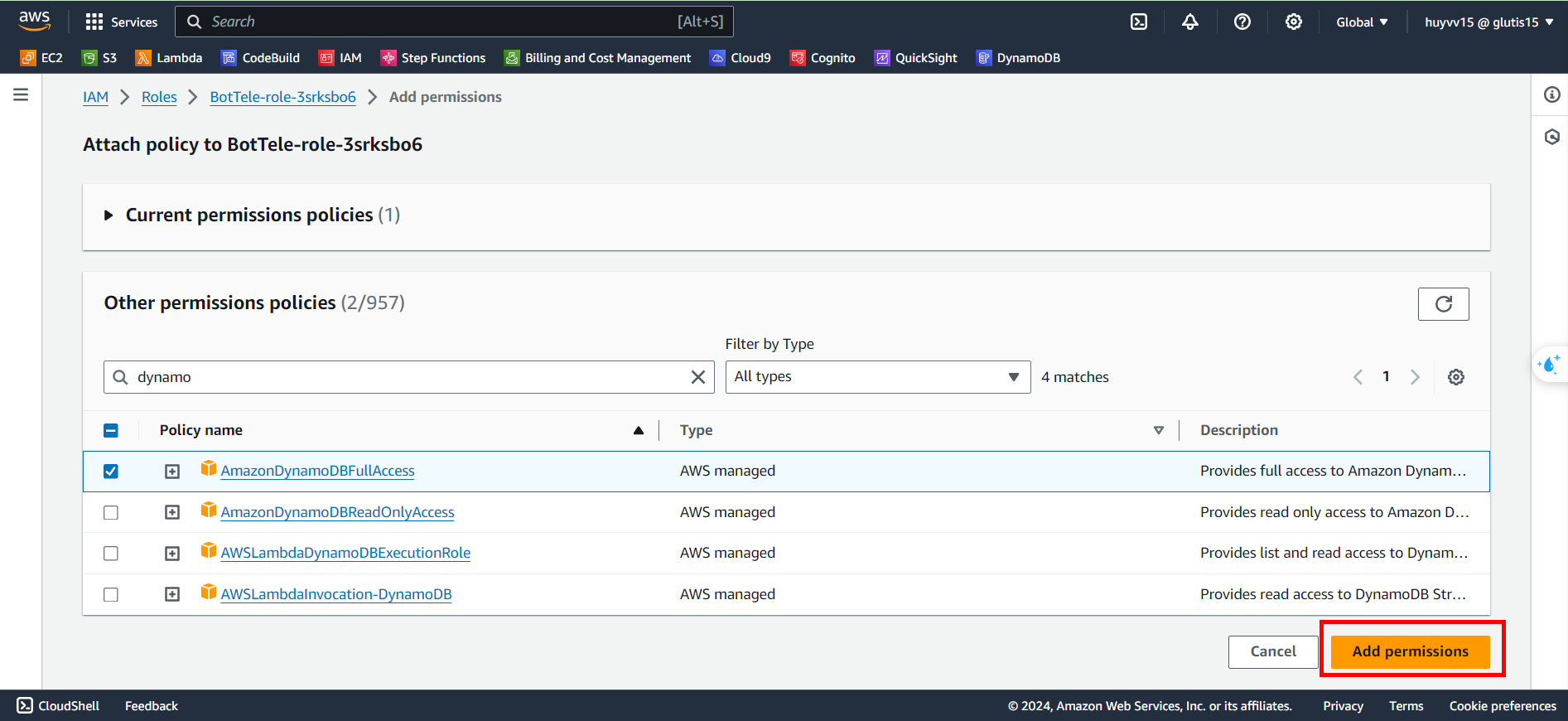Click the Cancel button
Viewport: 1568px width, 721px height.
click(x=1273, y=651)
